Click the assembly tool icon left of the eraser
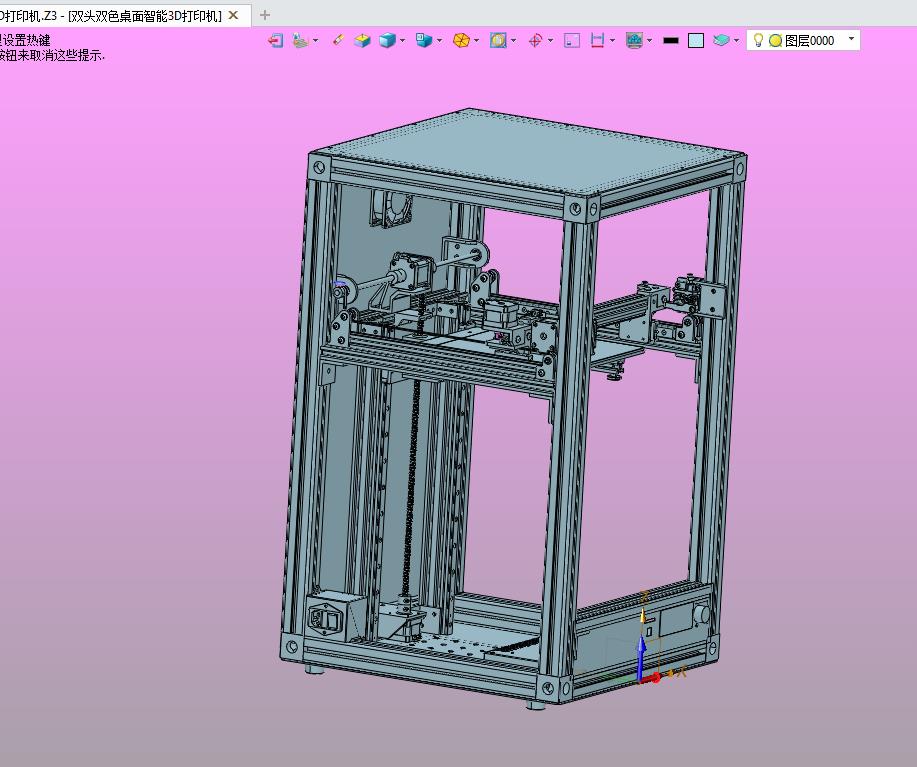Viewport: 917px width, 767px height. [x=300, y=40]
